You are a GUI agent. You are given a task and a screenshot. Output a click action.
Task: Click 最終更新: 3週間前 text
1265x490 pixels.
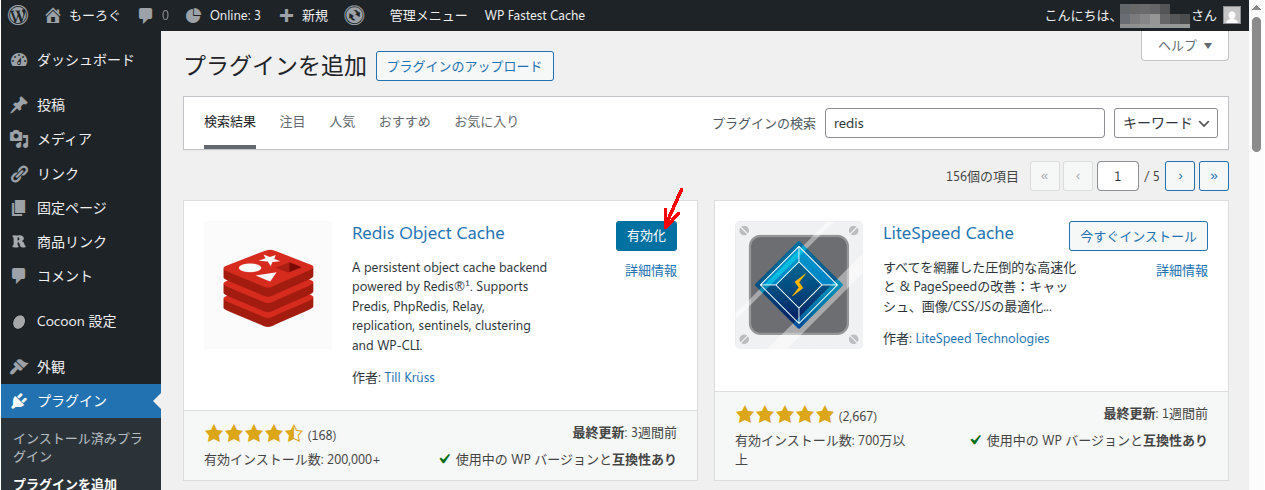point(625,433)
